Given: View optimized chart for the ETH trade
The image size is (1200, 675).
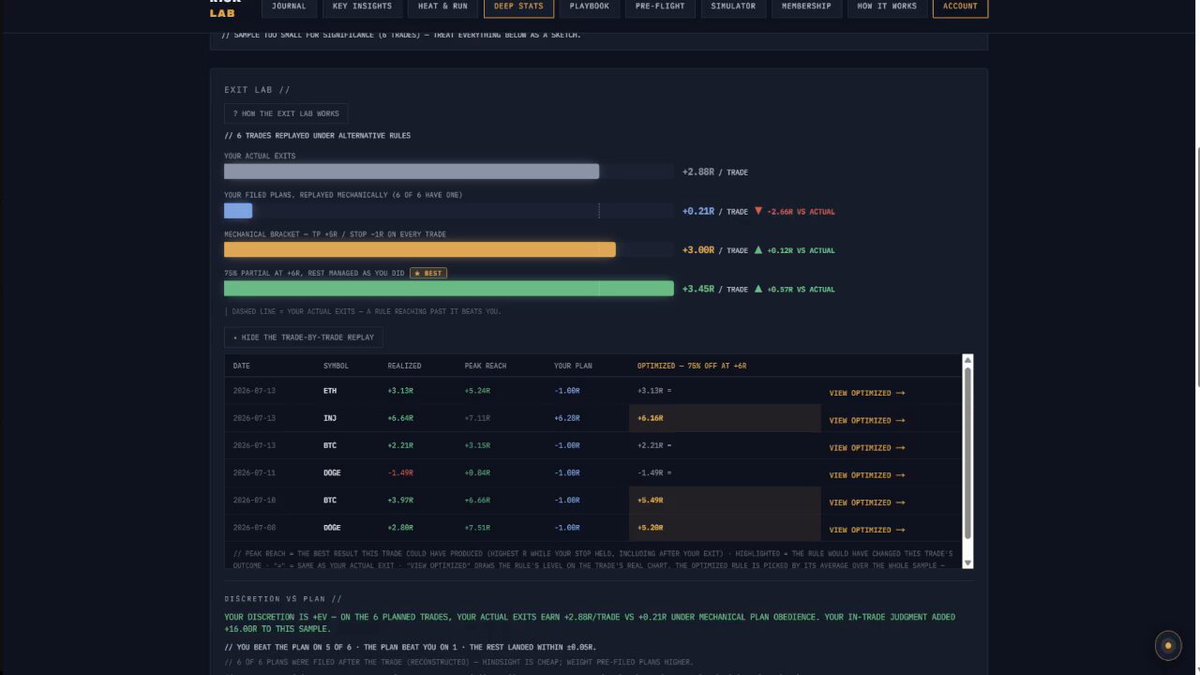Looking at the screenshot, I should [867, 393].
